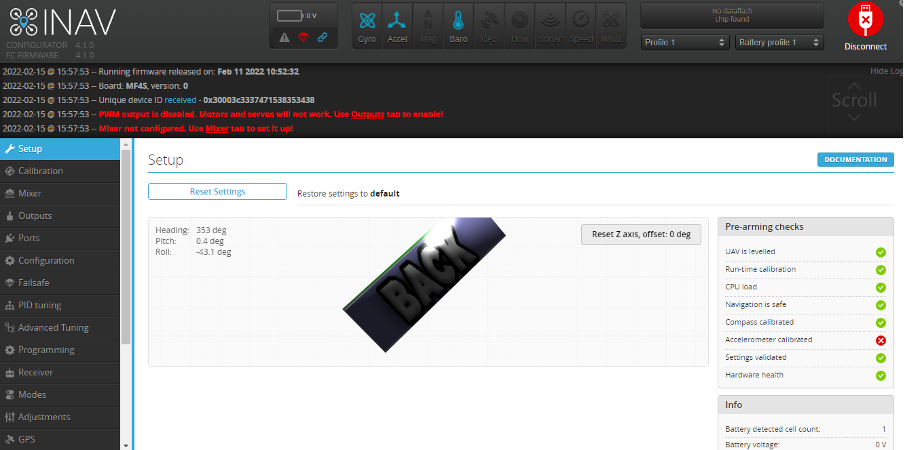
Task: Click the blue link status icon
Action: pos(321,38)
